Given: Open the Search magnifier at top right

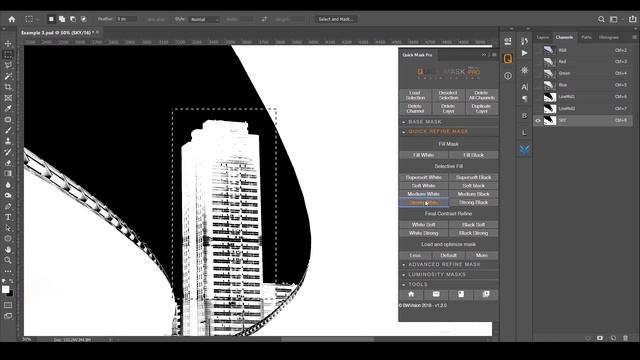Looking at the screenshot, I should coord(601,19).
